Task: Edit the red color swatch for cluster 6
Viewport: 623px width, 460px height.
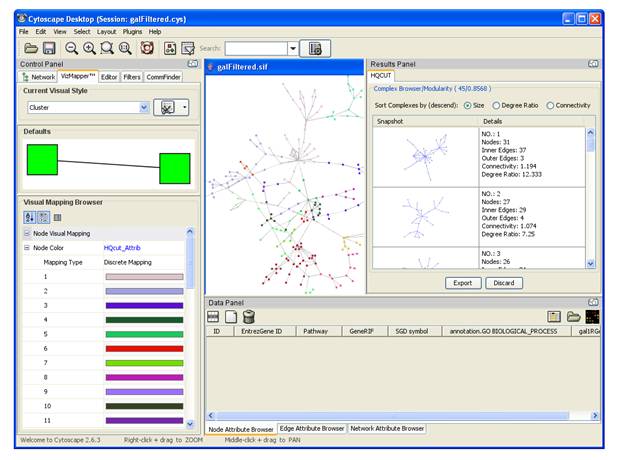Action: click(x=144, y=348)
